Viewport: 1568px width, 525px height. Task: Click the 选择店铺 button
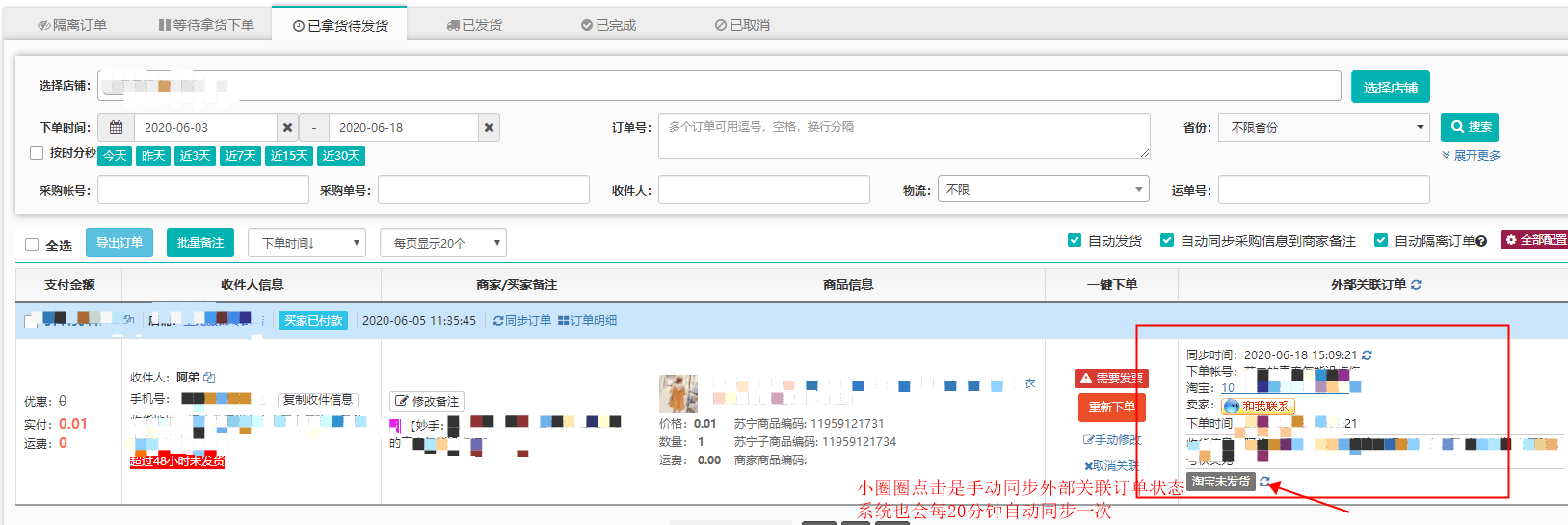pyautogui.click(x=1390, y=87)
